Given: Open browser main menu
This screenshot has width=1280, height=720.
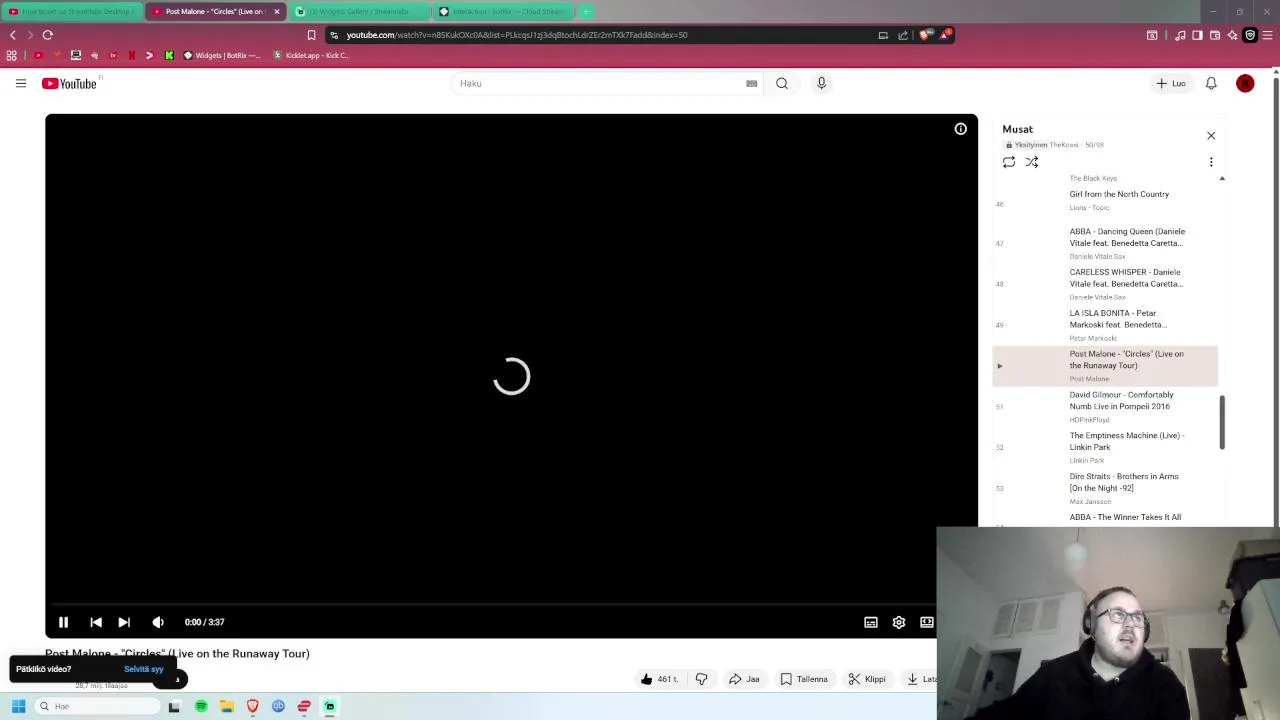Looking at the screenshot, I should click(1267, 35).
